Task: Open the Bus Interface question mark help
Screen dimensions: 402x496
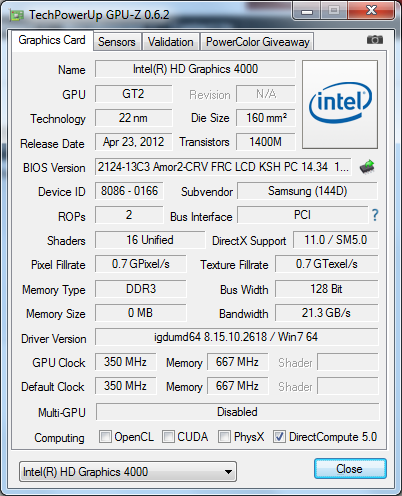Action: [375, 215]
